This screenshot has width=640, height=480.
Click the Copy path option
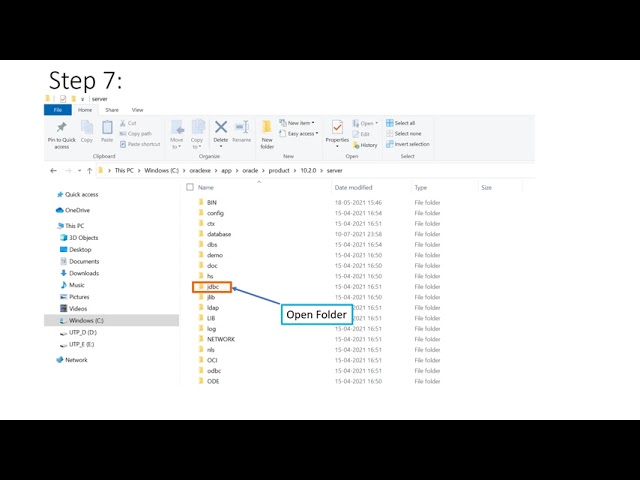[136, 133]
